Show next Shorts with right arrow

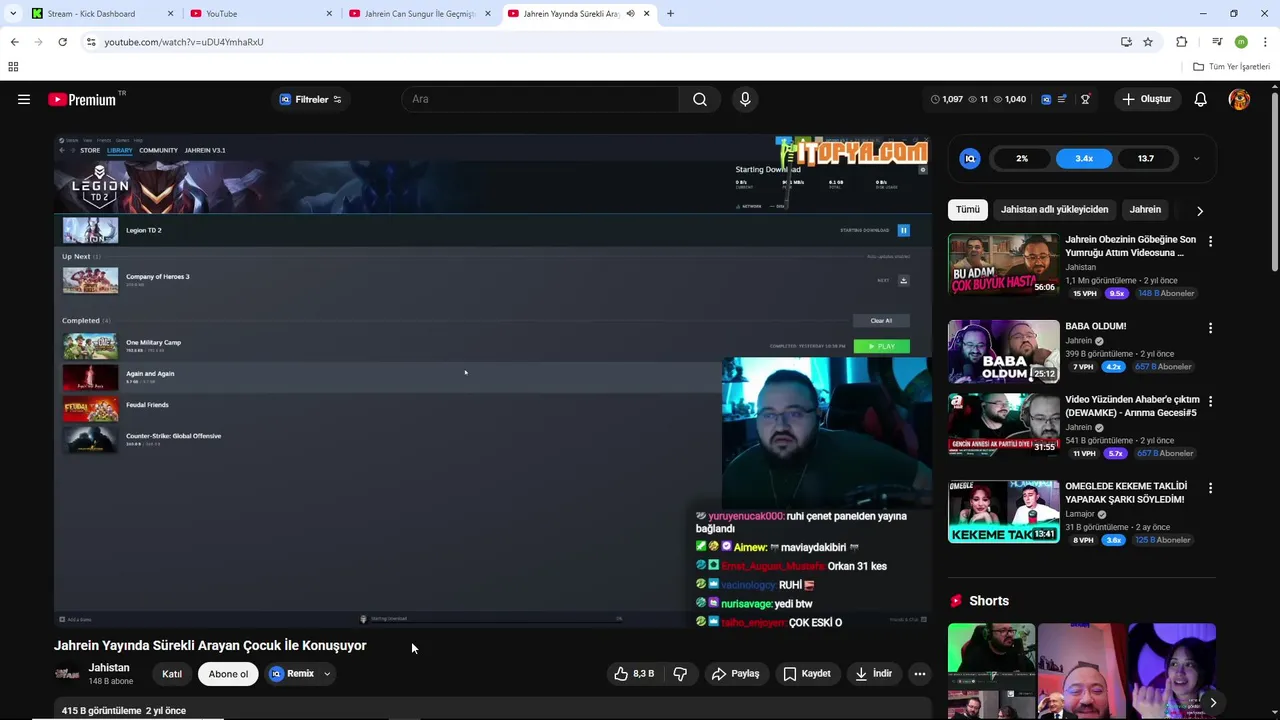(x=1213, y=702)
